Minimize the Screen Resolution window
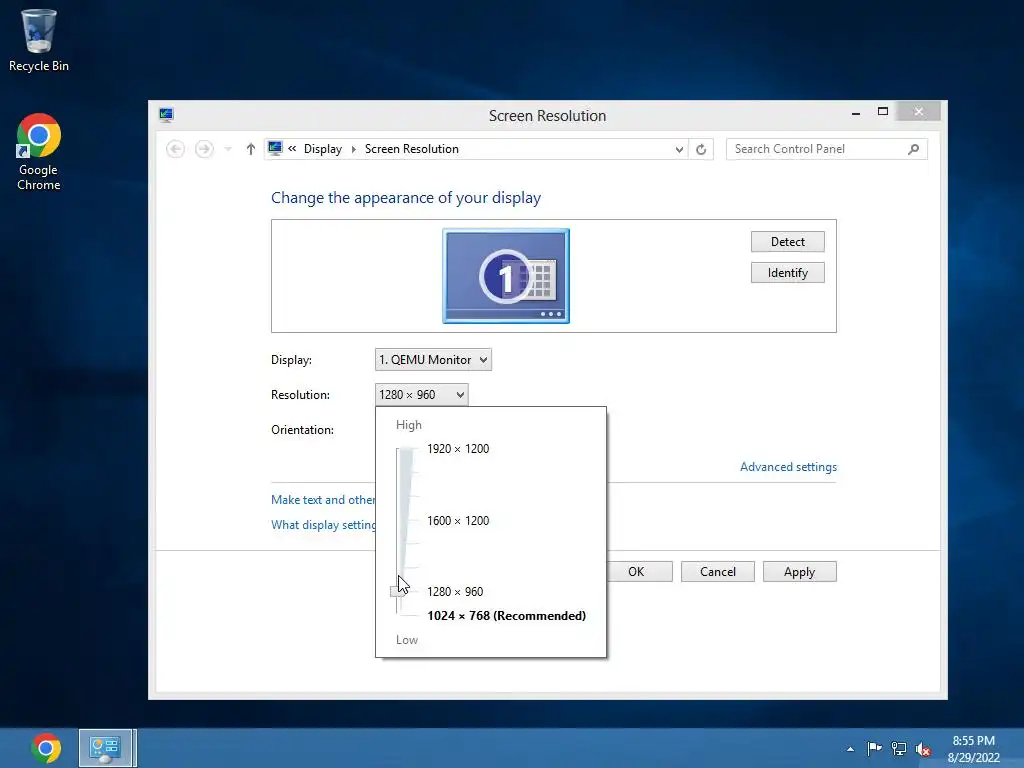Screen dimensions: 1024x768 pyautogui.click(x=856, y=112)
